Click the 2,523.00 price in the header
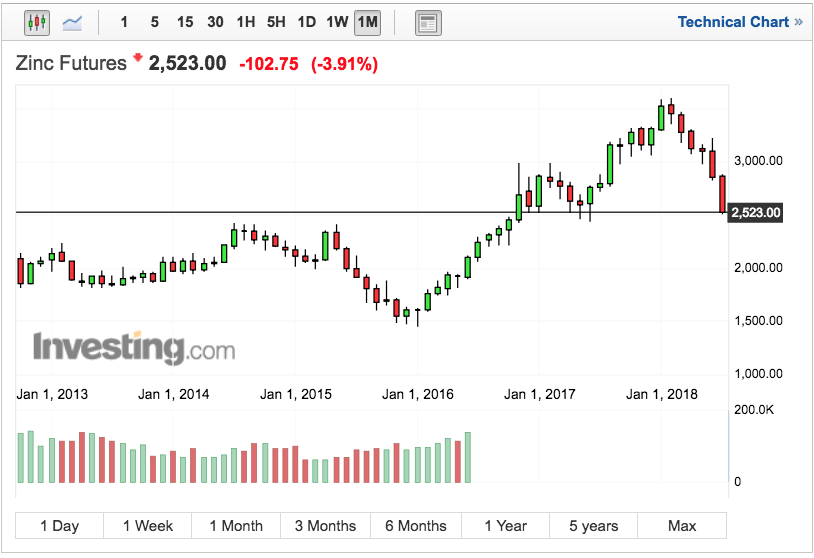Image resolution: width=814 pixels, height=558 pixels. click(187, 63)
